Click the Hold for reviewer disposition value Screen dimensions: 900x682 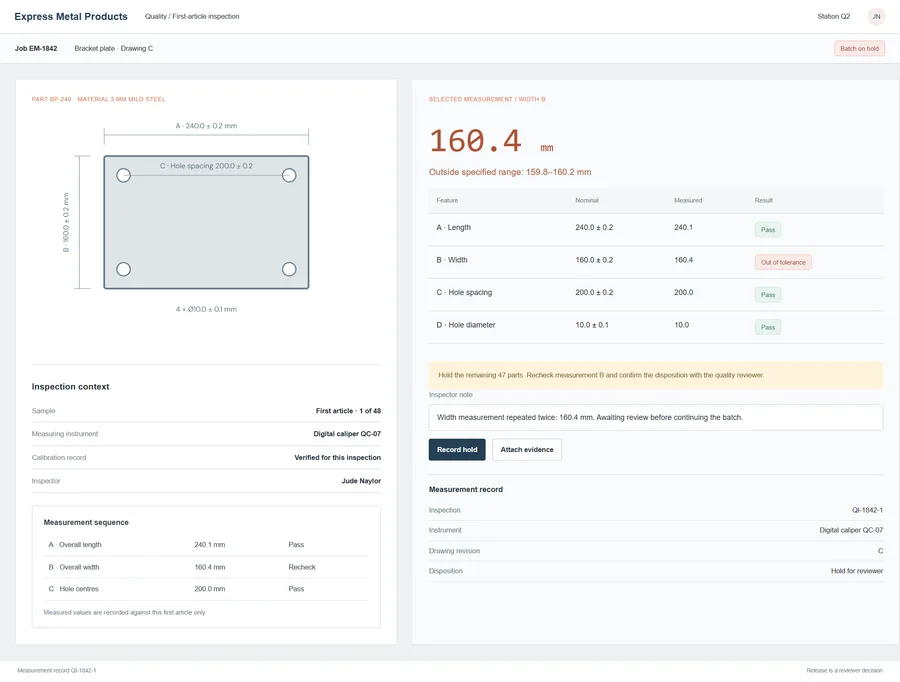(857, 571)
